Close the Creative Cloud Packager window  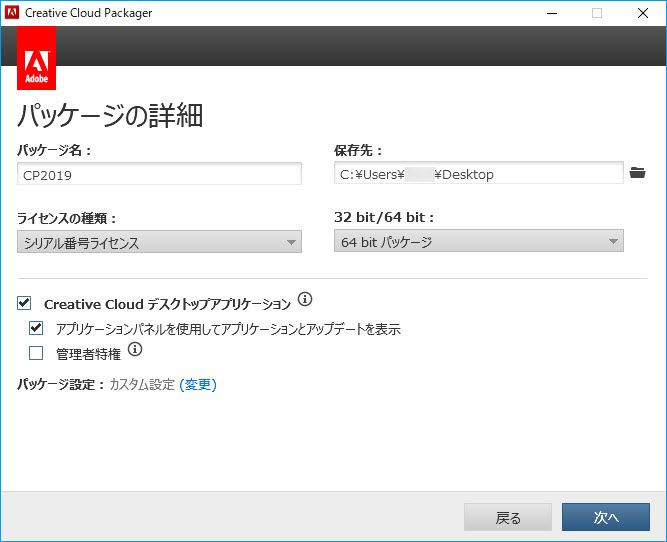pos(643,13)
